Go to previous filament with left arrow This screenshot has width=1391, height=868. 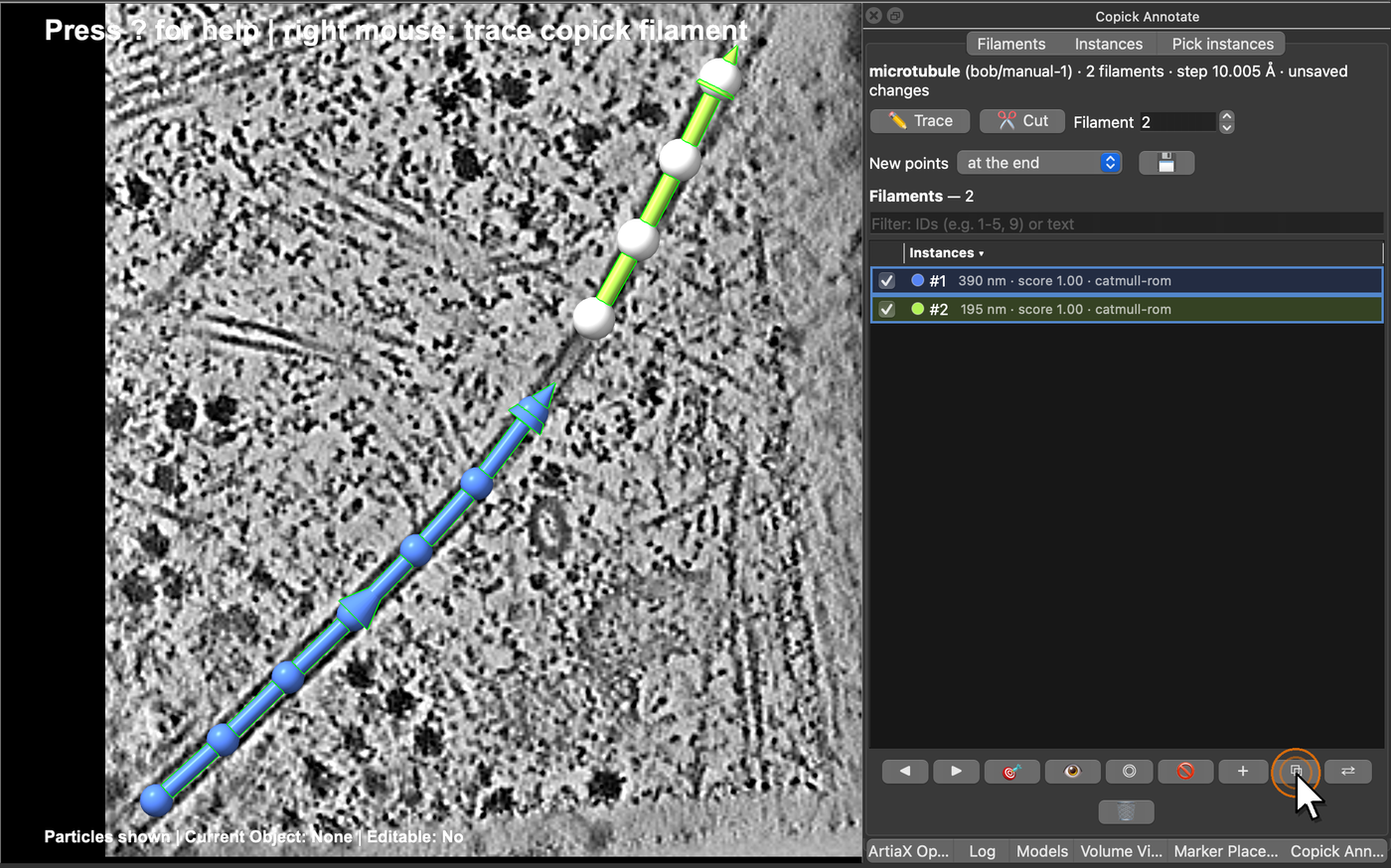click(x=904, y=771)
